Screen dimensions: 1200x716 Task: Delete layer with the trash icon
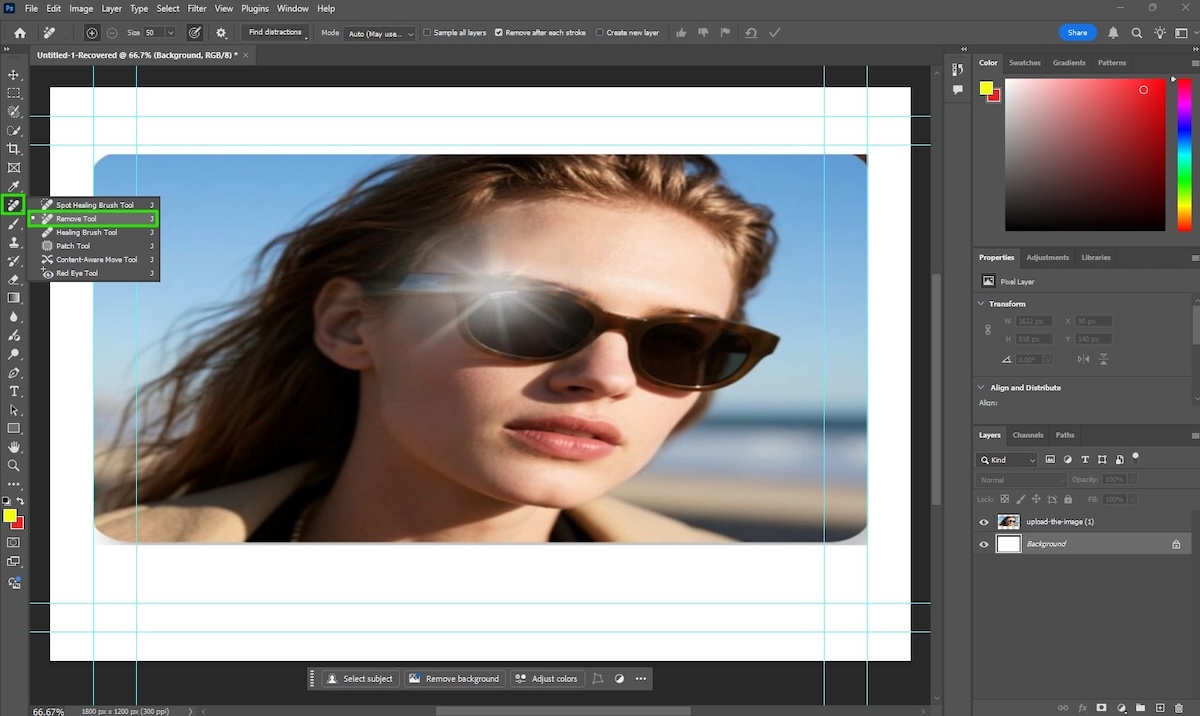pos(1177,708)
